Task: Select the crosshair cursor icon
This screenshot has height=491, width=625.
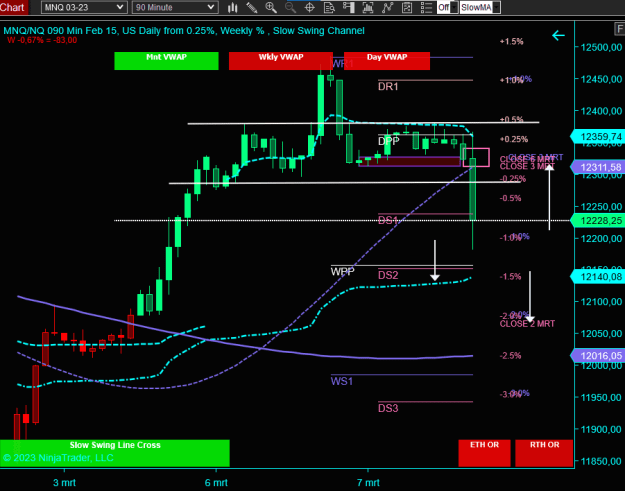Action: click(x=310, y=7)
